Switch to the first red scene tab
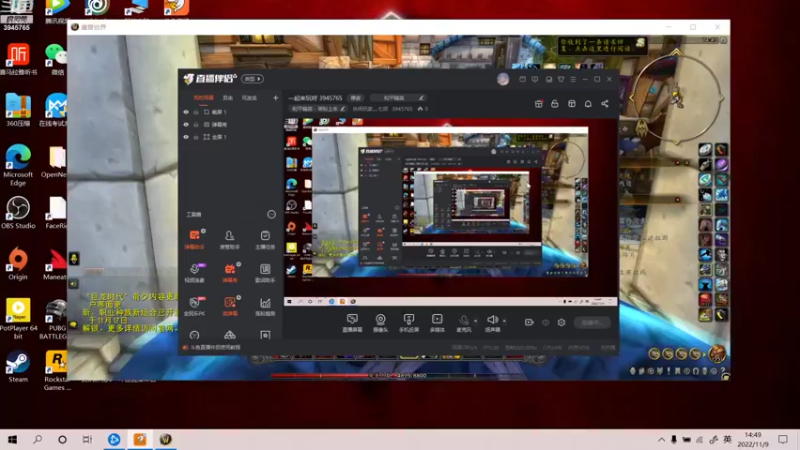The height and width of the screenshot is (450, 800). [x=203, y=98]
